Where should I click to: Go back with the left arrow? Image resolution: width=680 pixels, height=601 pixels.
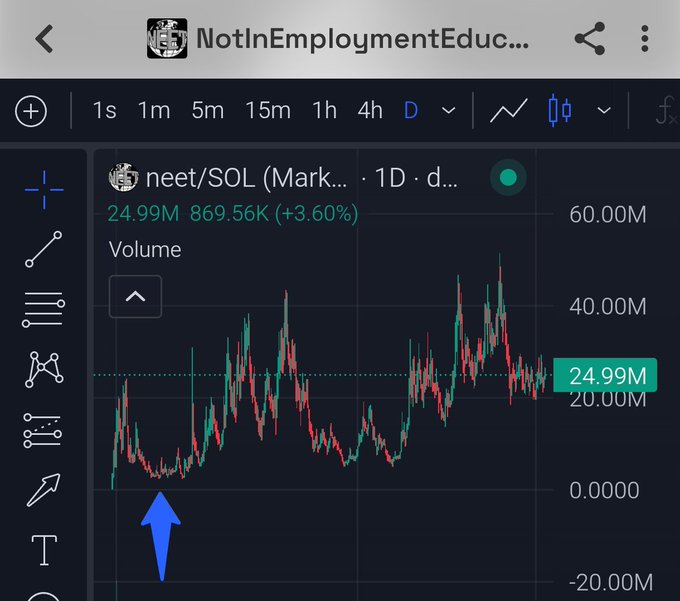(44, 39)
